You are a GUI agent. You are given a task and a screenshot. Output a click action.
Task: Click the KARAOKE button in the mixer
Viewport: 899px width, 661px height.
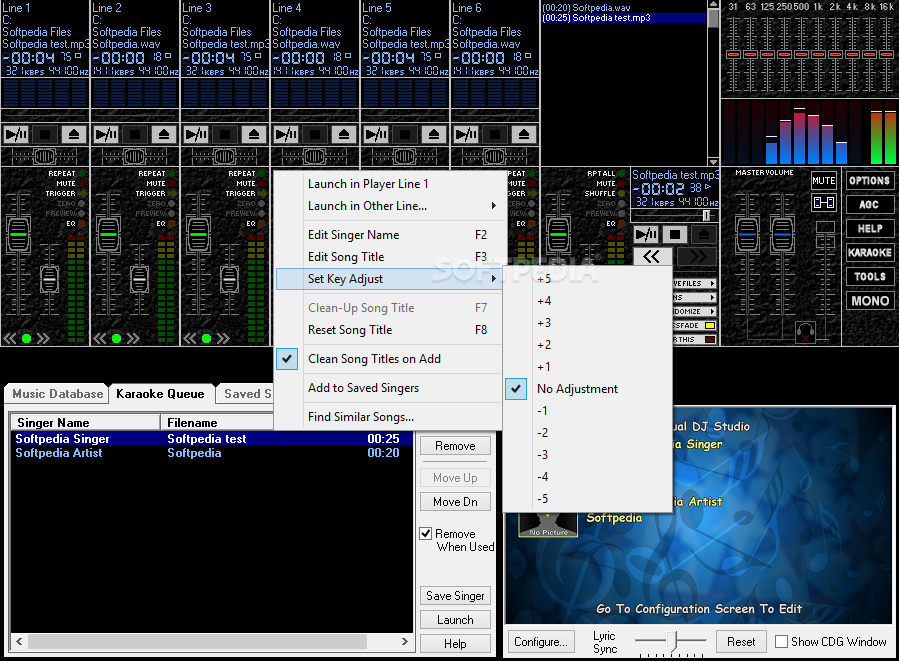[869, 253]
